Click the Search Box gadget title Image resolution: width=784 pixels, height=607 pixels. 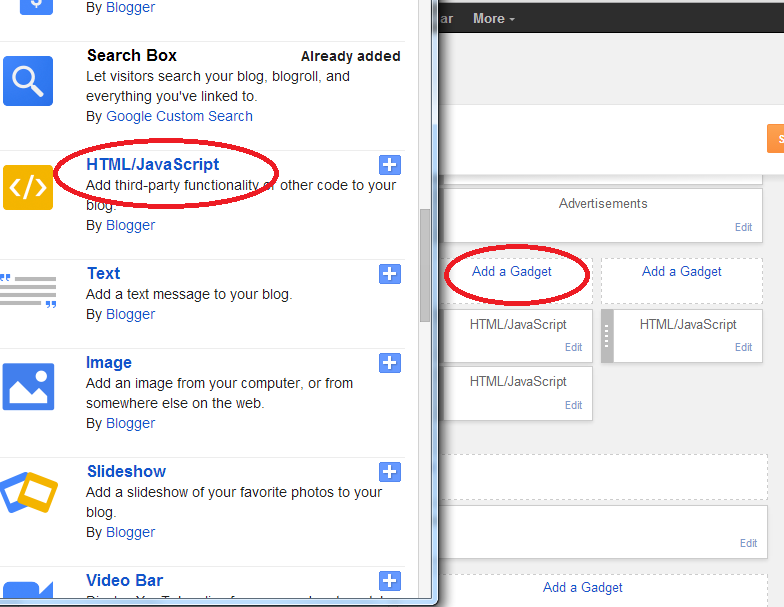coord(132,56)
